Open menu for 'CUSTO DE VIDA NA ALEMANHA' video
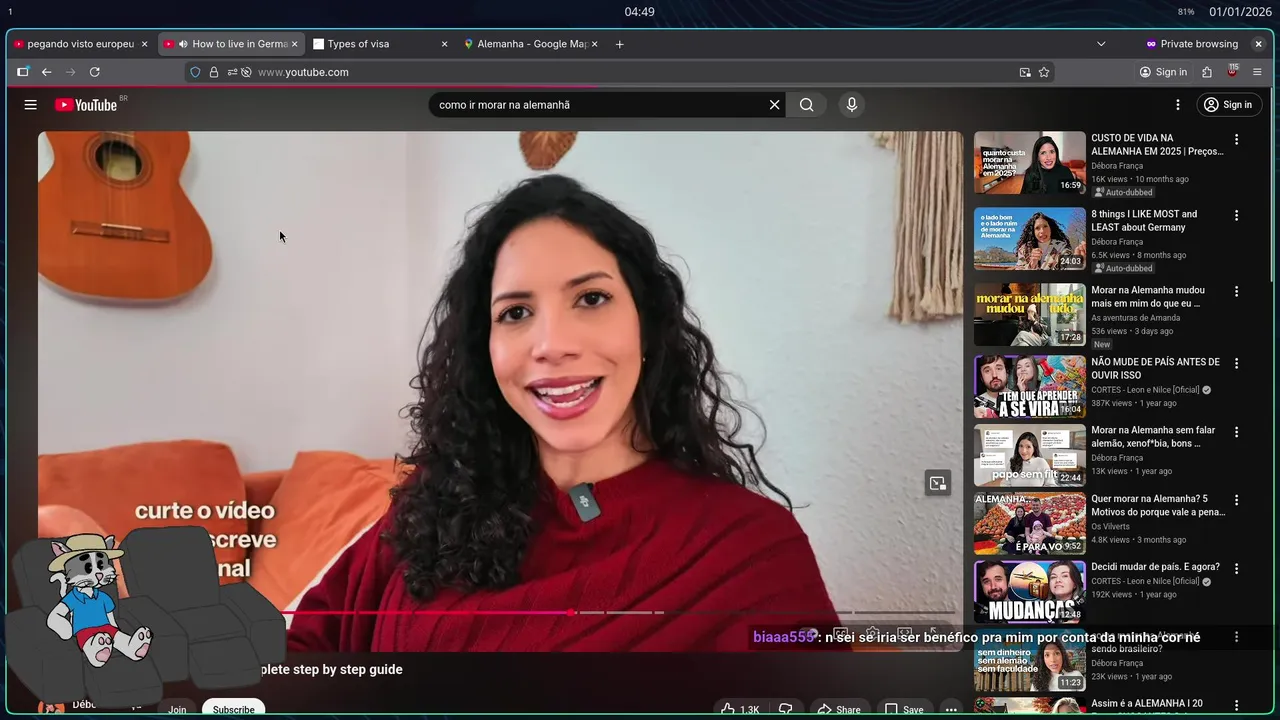This screenshot has width=1280, height=720. coord(1236,140)
